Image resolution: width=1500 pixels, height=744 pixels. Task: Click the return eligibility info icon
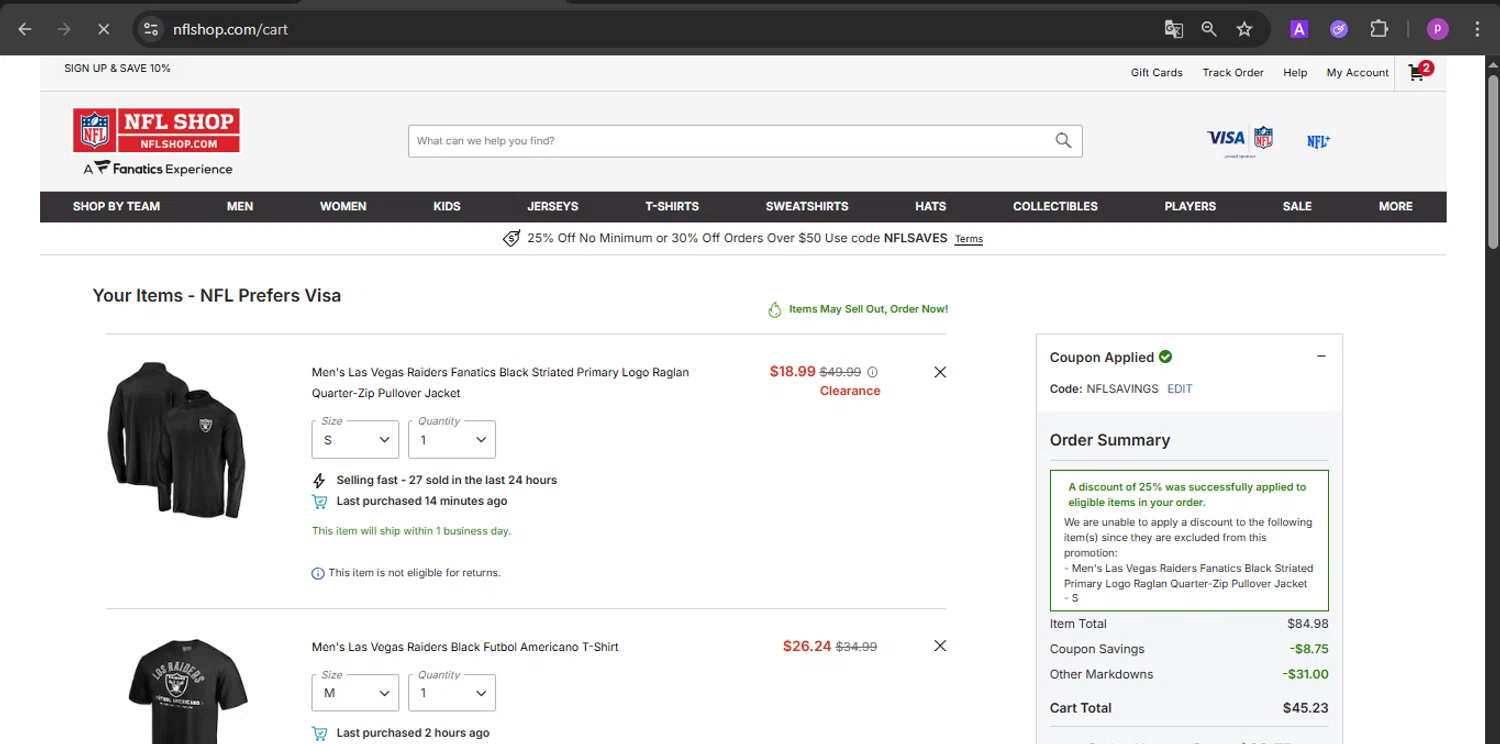pos(318,573)
